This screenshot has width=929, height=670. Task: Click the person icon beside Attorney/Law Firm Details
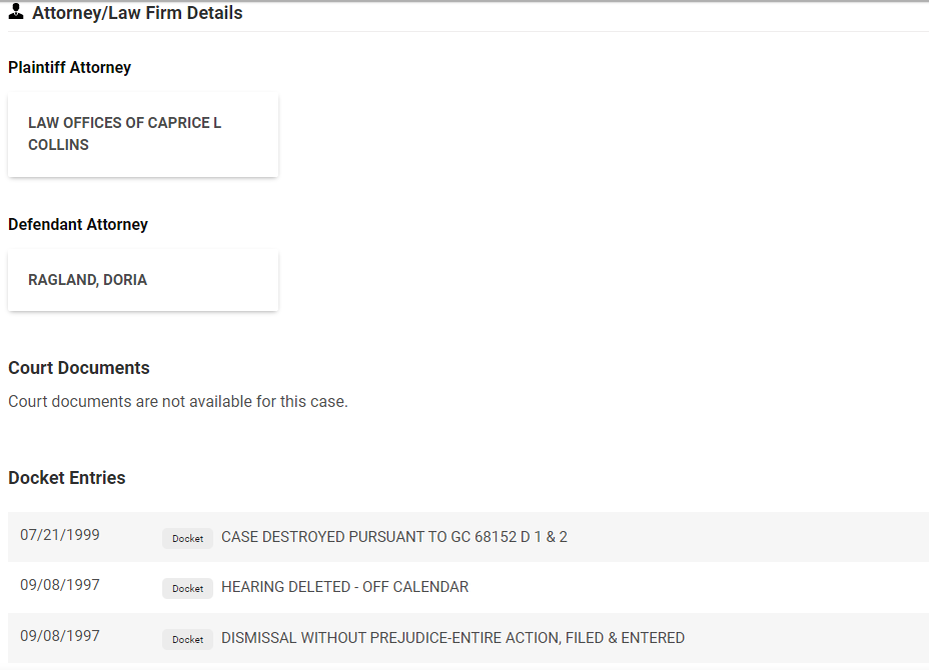[16, 13]
